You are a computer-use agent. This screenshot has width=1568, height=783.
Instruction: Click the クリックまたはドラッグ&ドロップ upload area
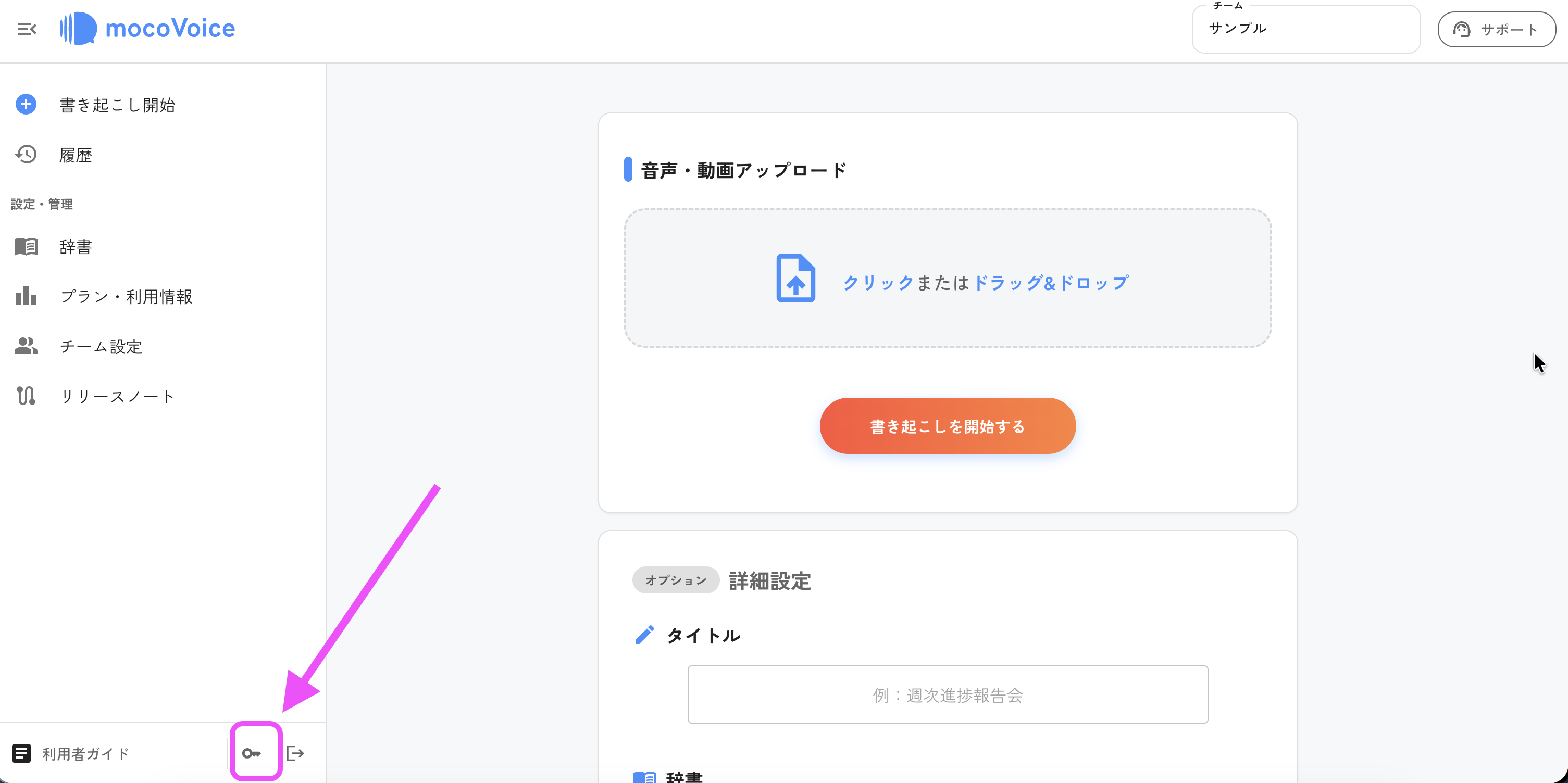pyautogui.click(x=947, y=278)
